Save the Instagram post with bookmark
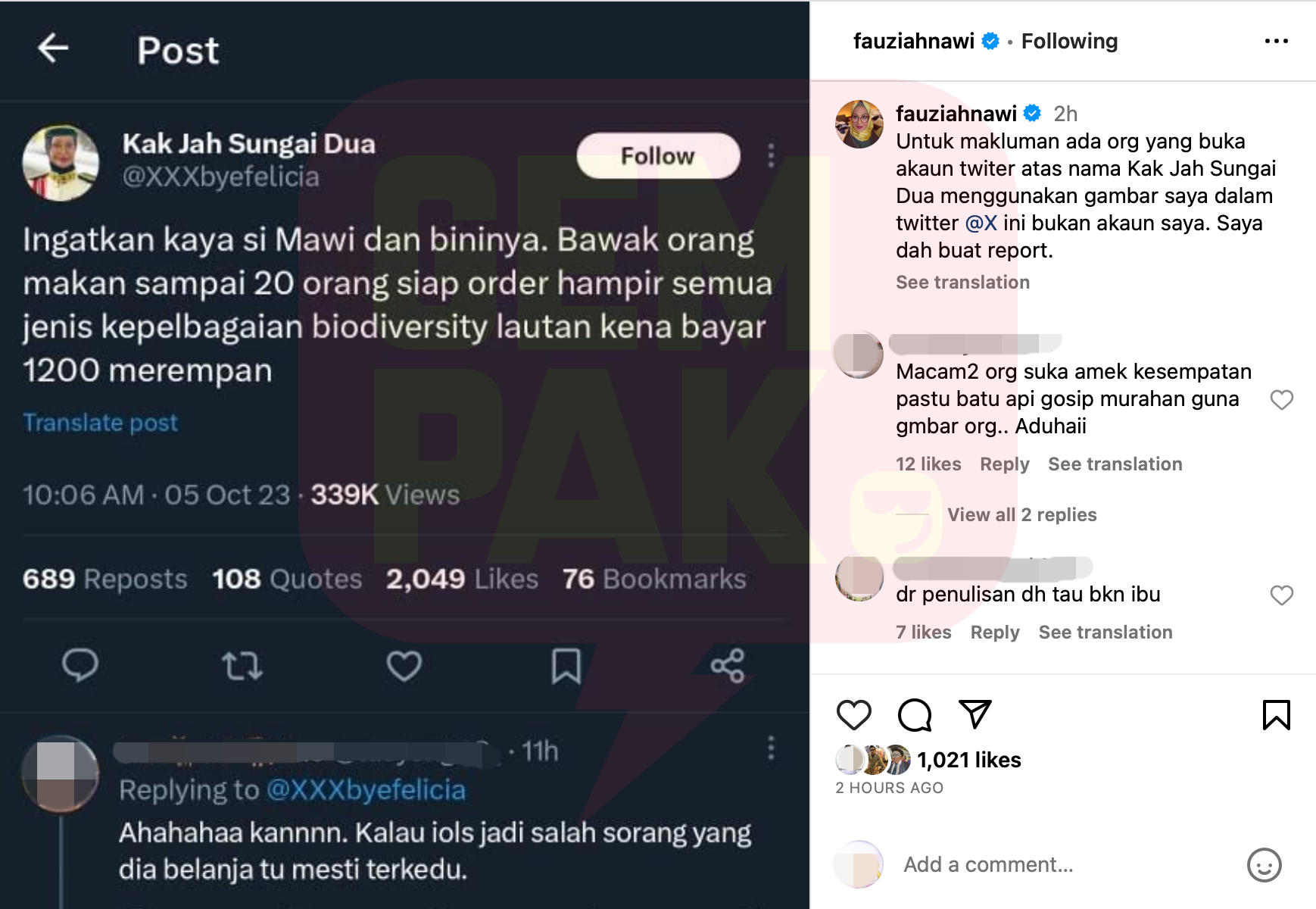 point(1277,714)
